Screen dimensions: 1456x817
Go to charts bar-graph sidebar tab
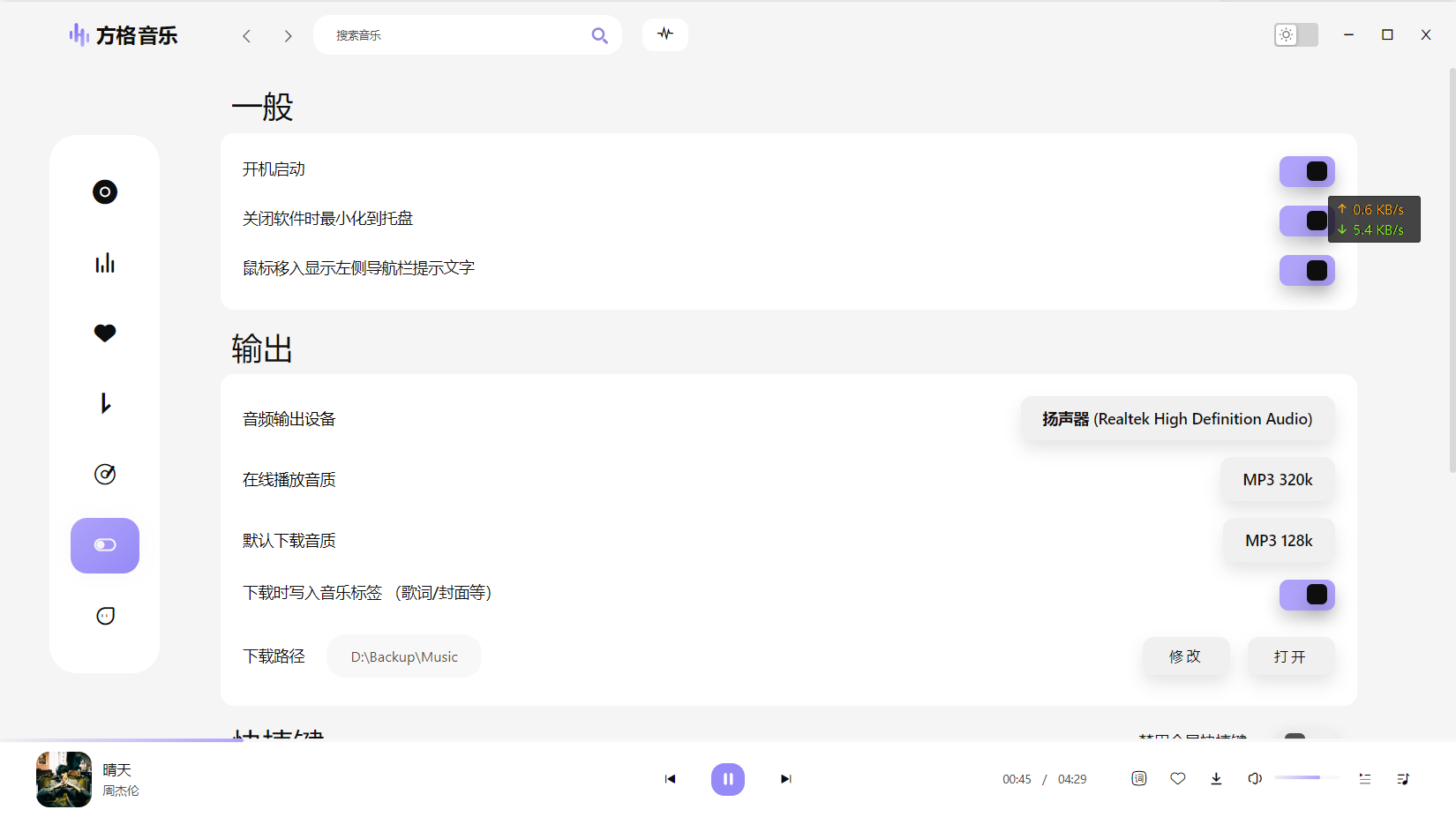[105, 263]
